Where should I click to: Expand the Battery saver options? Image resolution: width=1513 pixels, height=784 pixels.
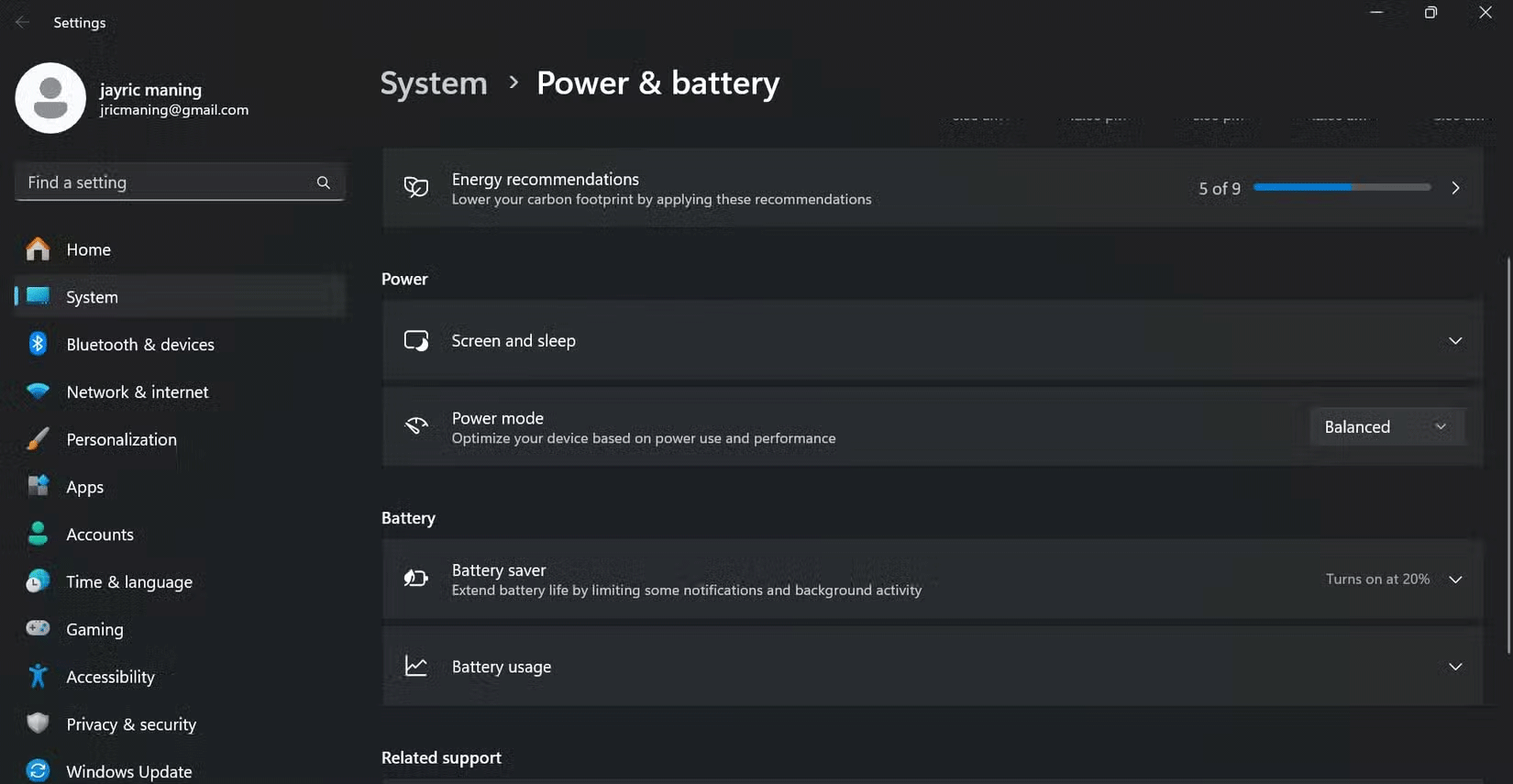[x=1454, y=580]
